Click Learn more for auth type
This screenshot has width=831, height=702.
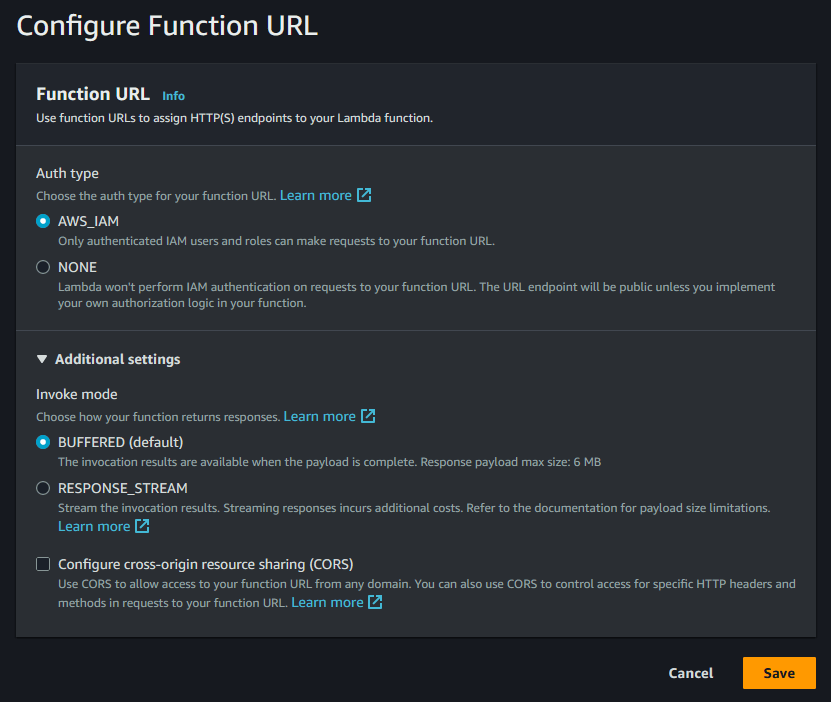317,195
